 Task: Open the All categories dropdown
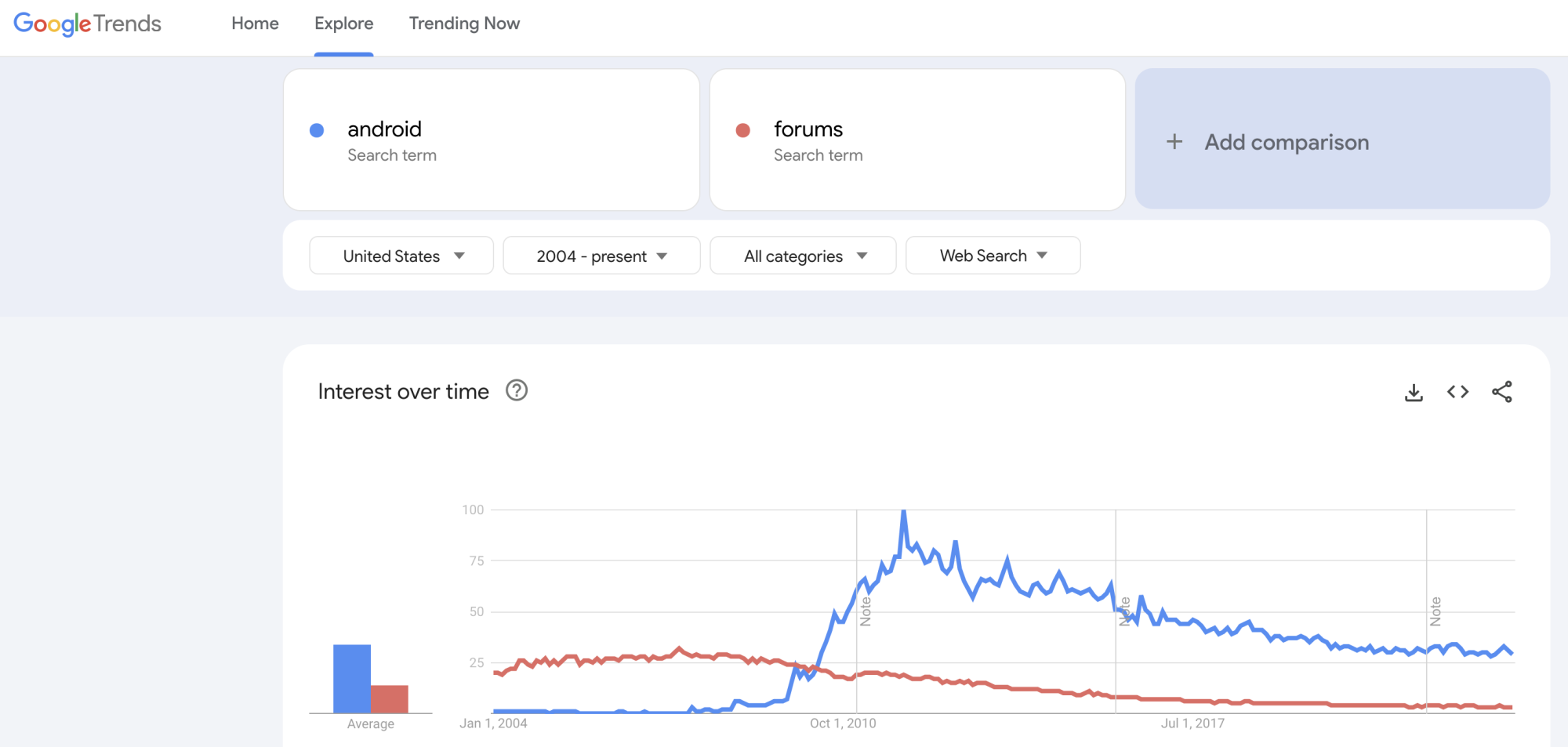(x=803, y=256)
